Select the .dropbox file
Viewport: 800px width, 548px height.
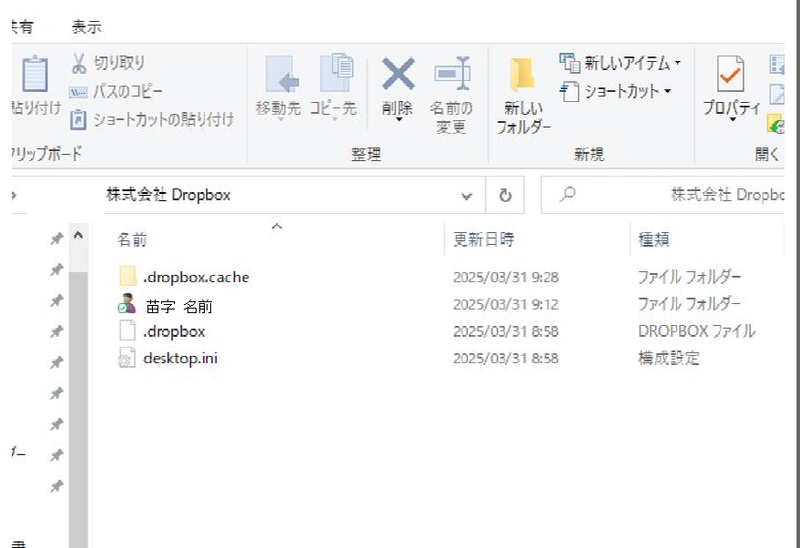point(174,332)
